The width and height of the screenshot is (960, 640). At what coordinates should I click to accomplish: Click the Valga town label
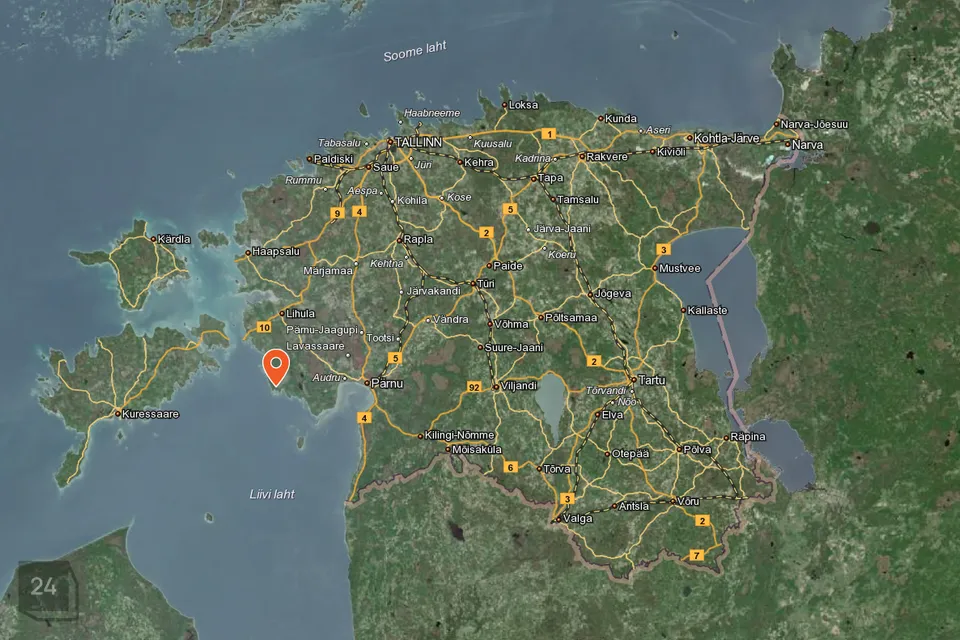[x=578, y=518]
